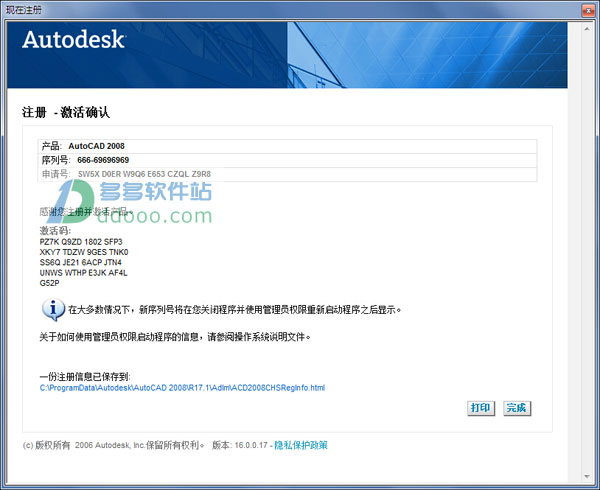Click the line beginning 关于如何使用管理员权限
The image size is (600, 490).
pyautogui.click(x=175, y=337)
